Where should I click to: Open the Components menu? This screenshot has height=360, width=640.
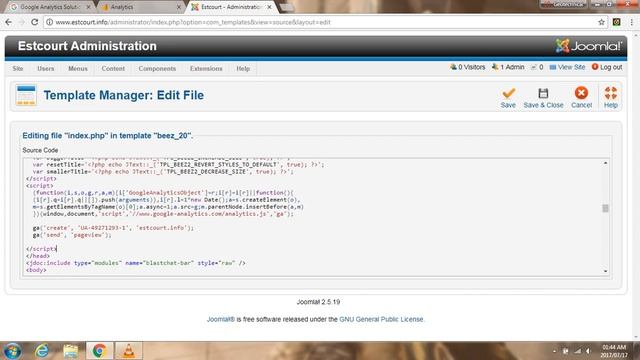click(157, 69)
